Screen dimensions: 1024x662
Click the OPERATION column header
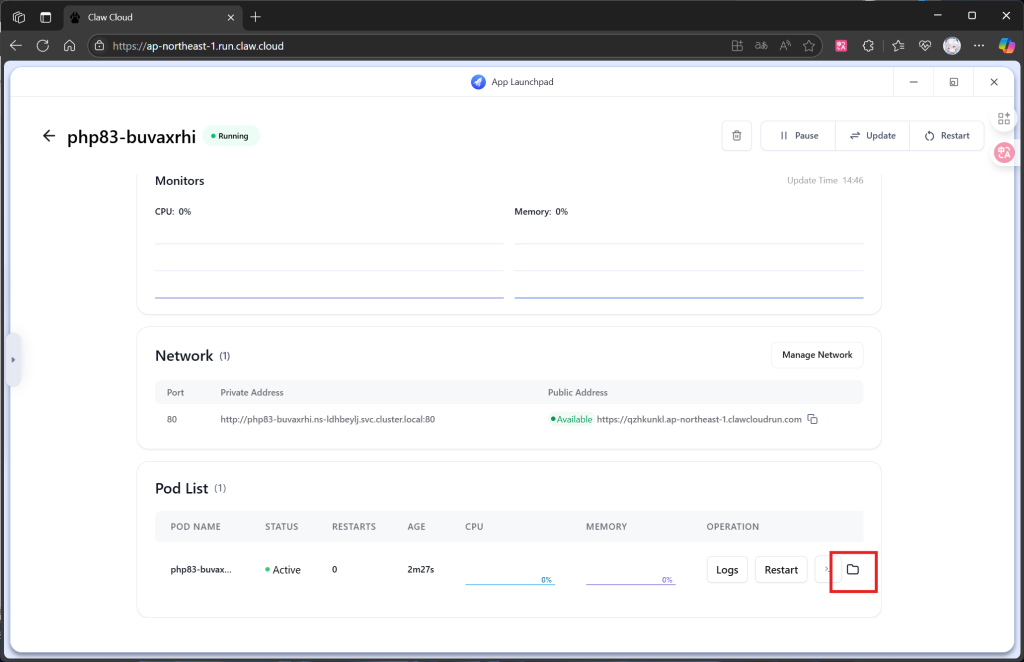[x=733, y=526]
